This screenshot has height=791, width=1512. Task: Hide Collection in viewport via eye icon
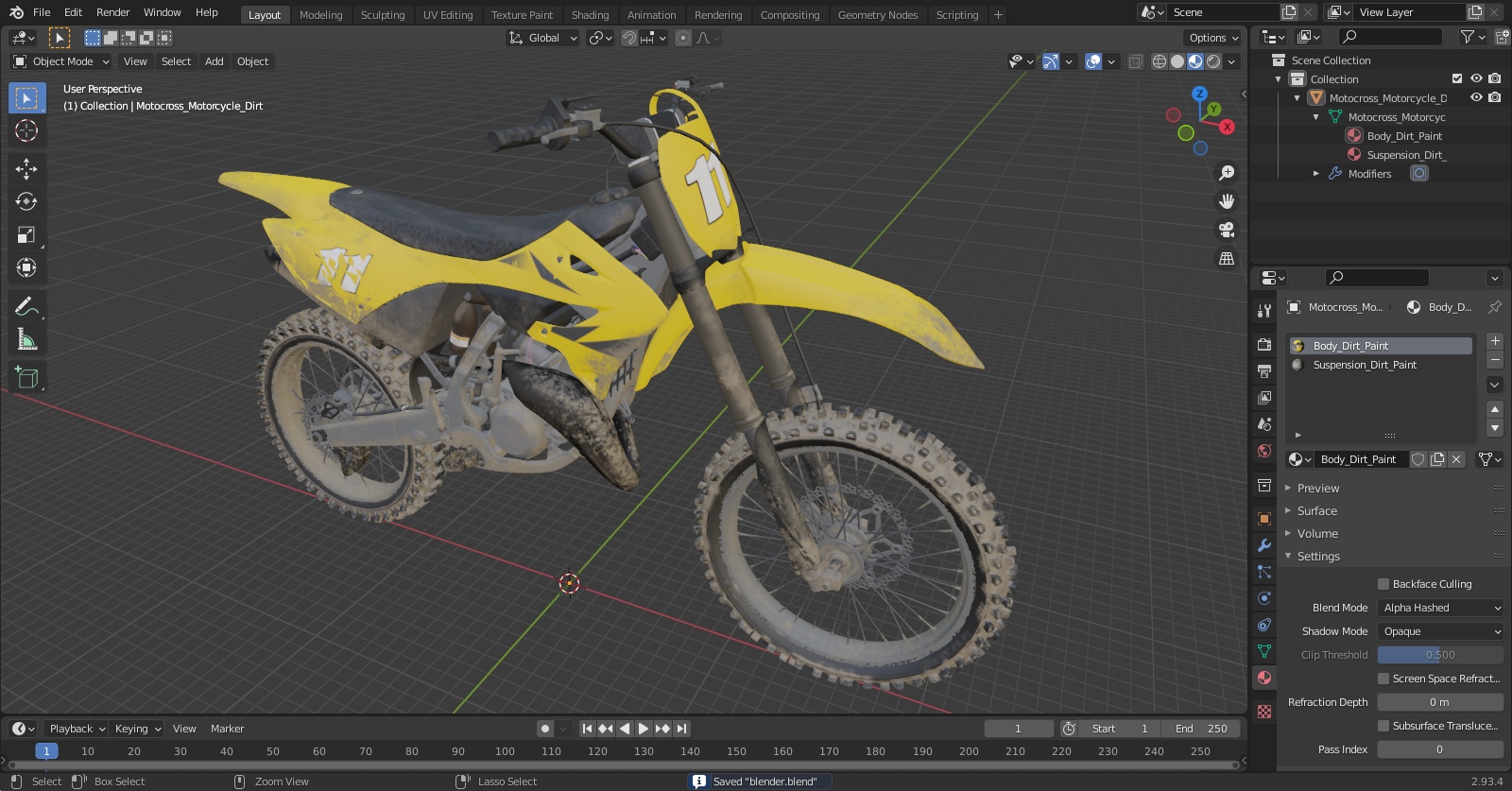pyautogui.click(x=1476, y=78)
